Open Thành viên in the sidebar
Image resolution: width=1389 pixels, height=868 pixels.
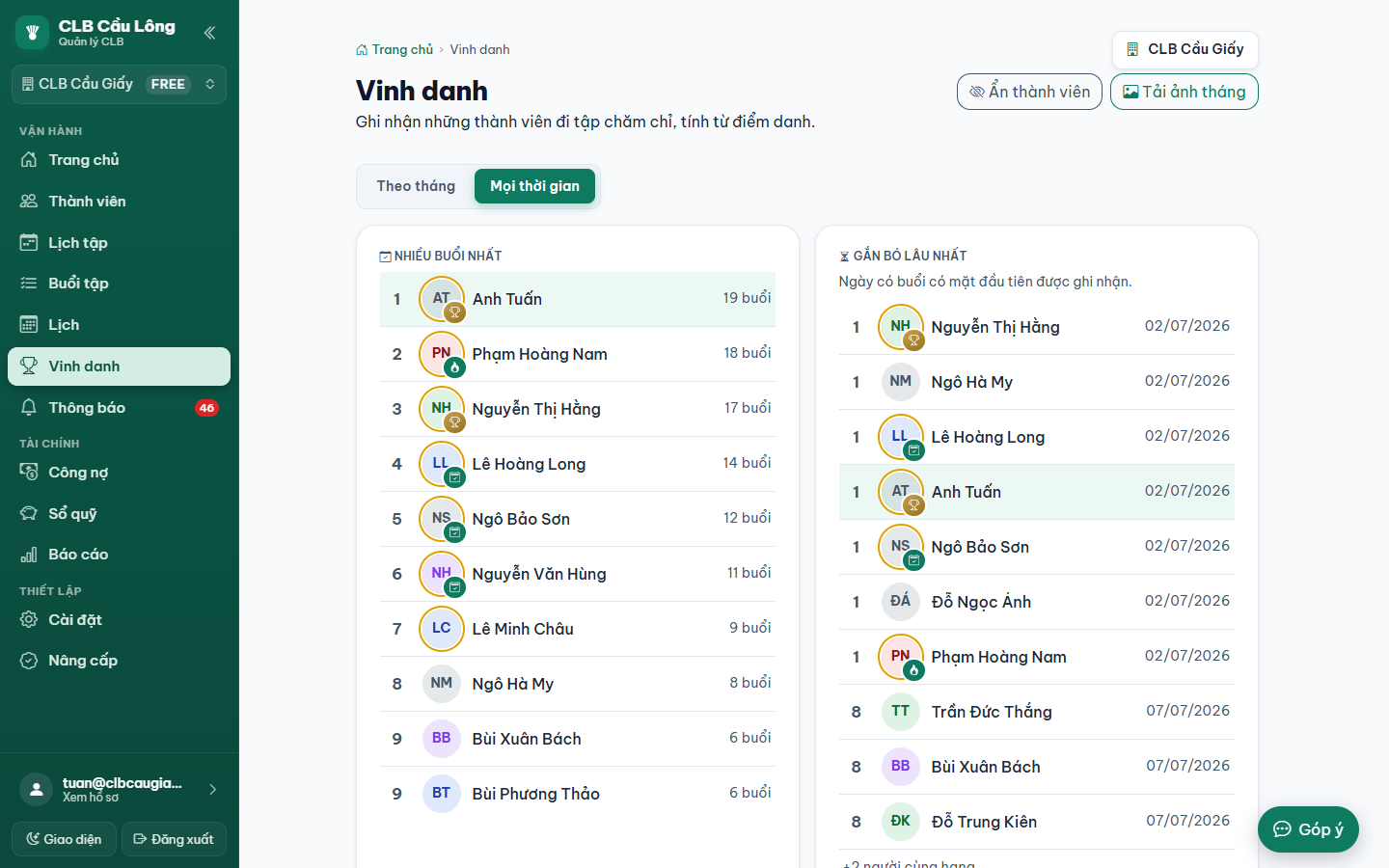tap(119, 202)
